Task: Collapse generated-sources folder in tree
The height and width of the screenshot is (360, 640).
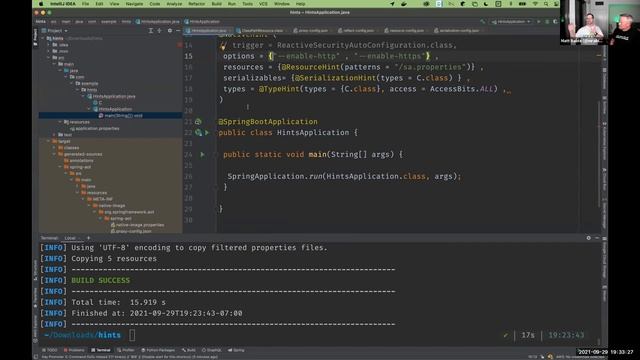Action: point(55,154)
